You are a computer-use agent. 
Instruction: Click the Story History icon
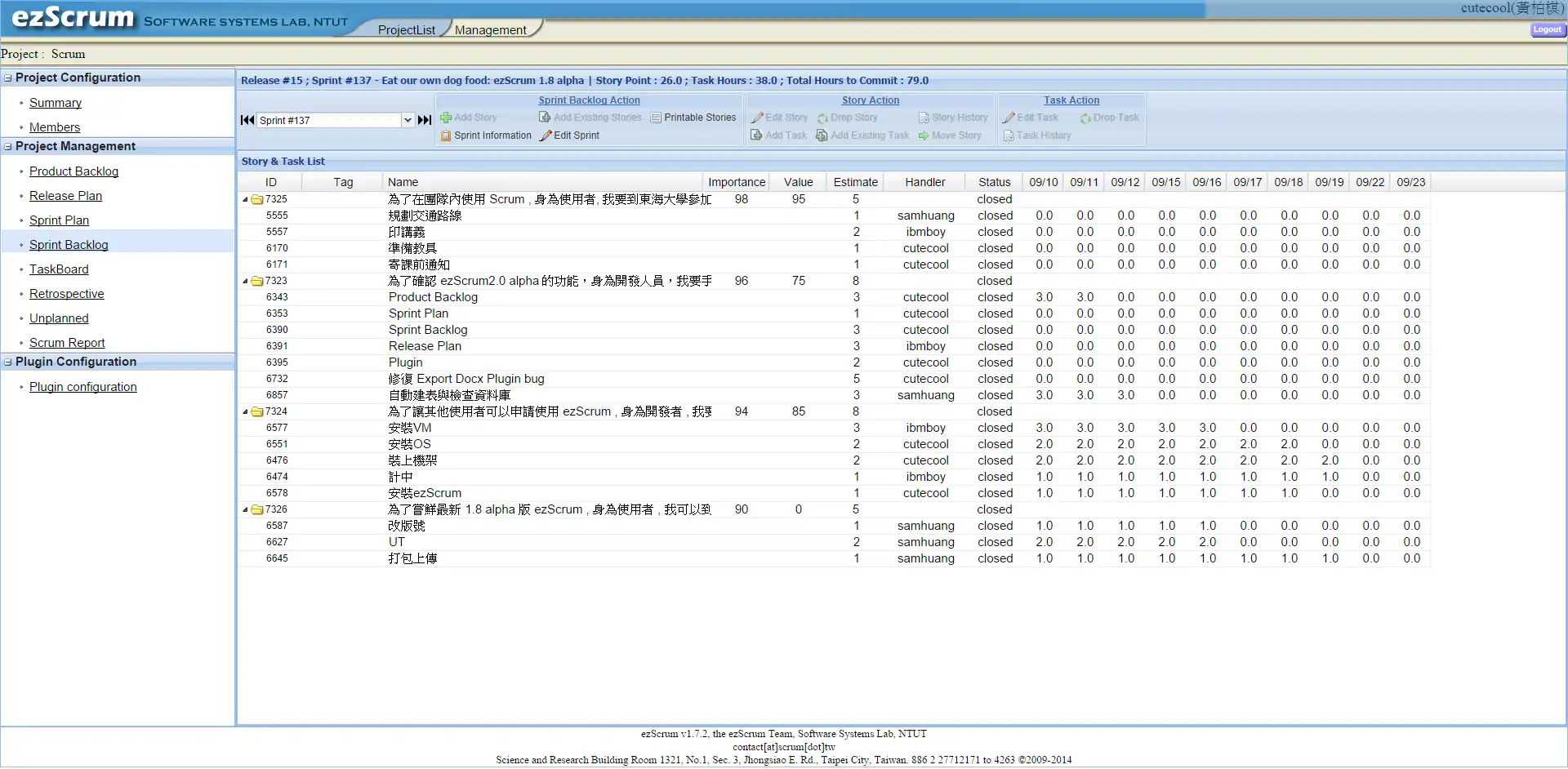(x=924, y=118)
